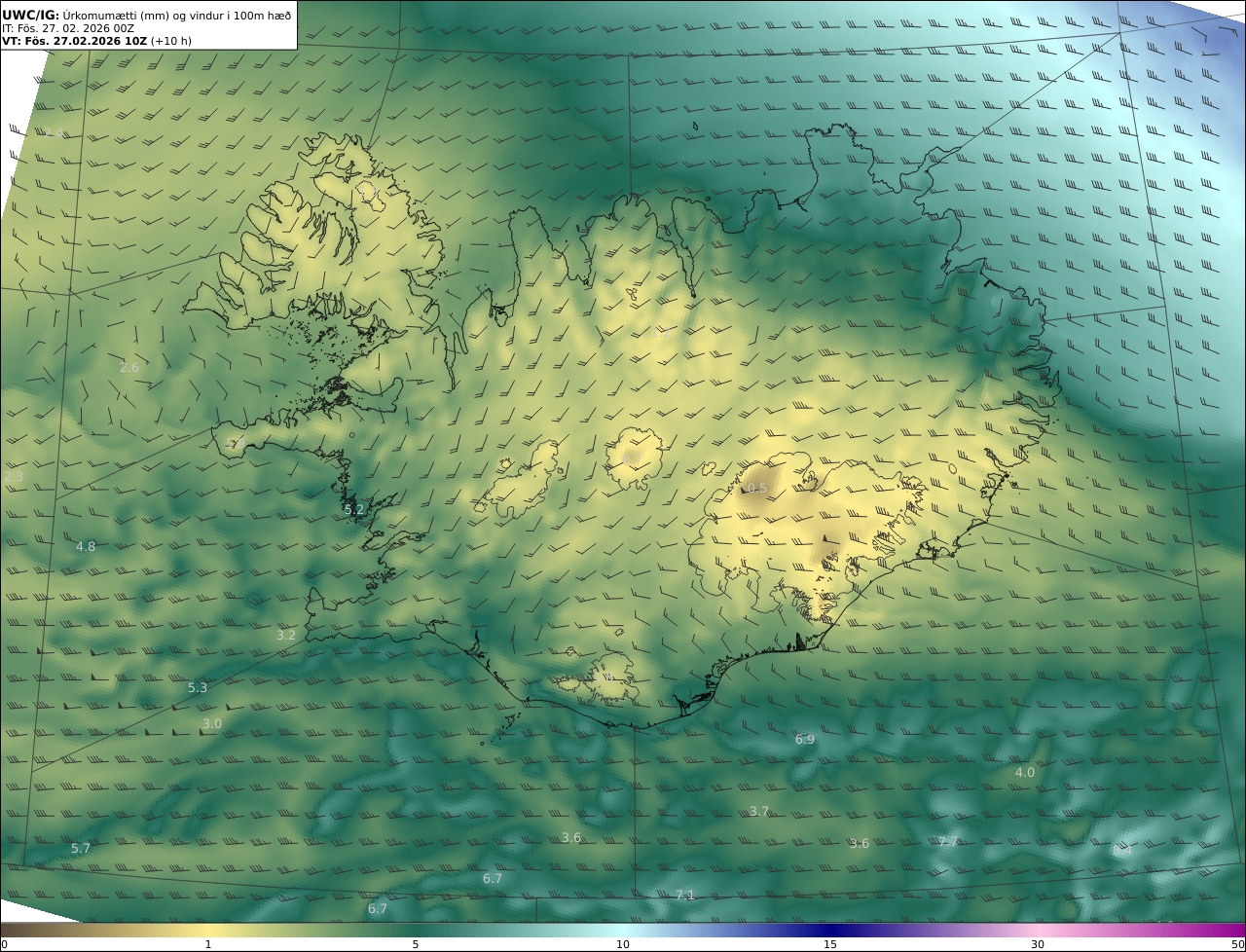Click the "3.7" precipitation label
The height and width of the screenshot is (952, 1246).
(759, 811)
